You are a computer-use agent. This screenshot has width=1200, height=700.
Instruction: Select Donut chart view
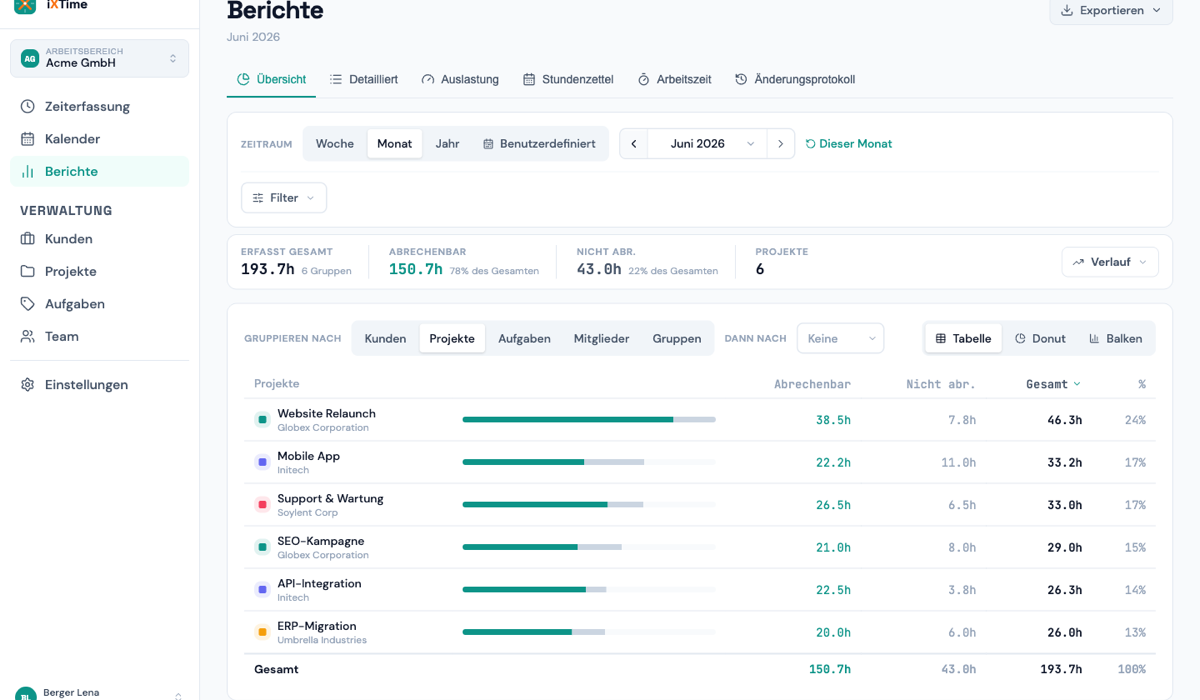tap(1040, 339)
